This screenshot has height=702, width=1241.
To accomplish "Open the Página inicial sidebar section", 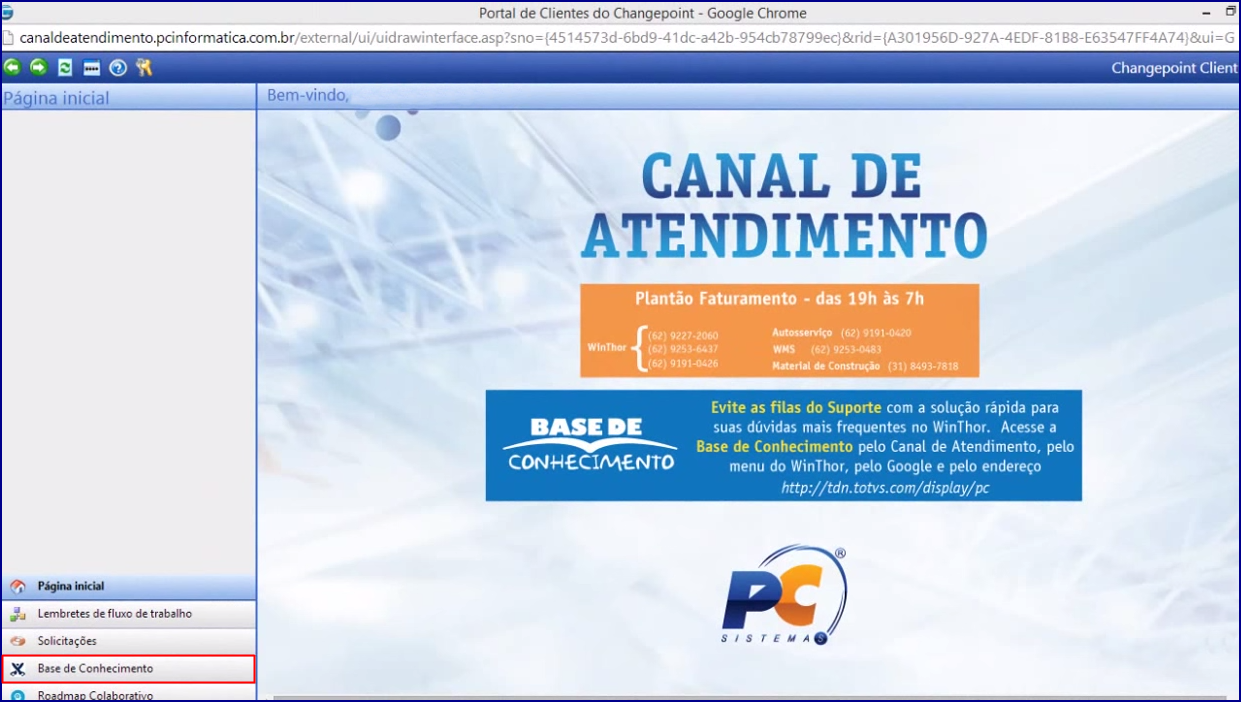I will pyautogui.click(x=128, y=586).
